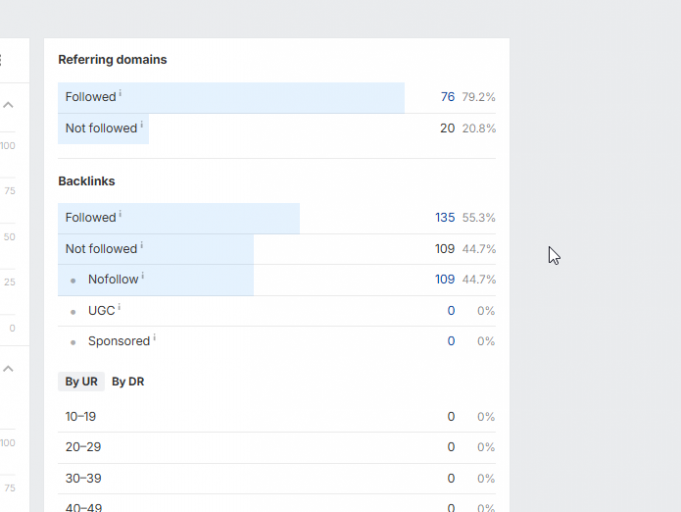Click info icon next to Backlinks Followed
The width and height of the screenshot is (681, 512).
[121, 214]
